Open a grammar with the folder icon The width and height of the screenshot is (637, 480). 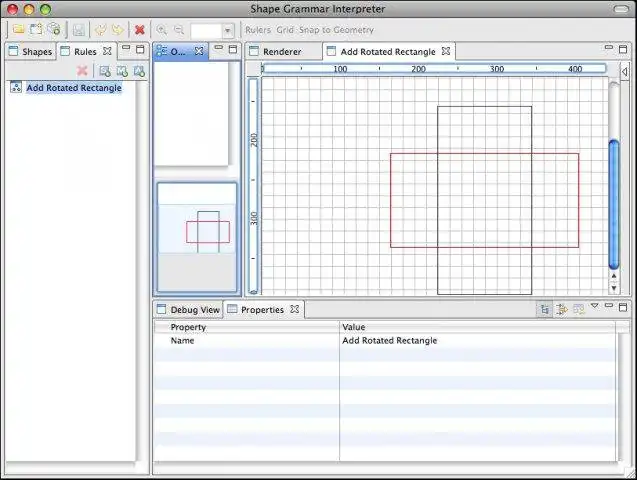point(18,29)
